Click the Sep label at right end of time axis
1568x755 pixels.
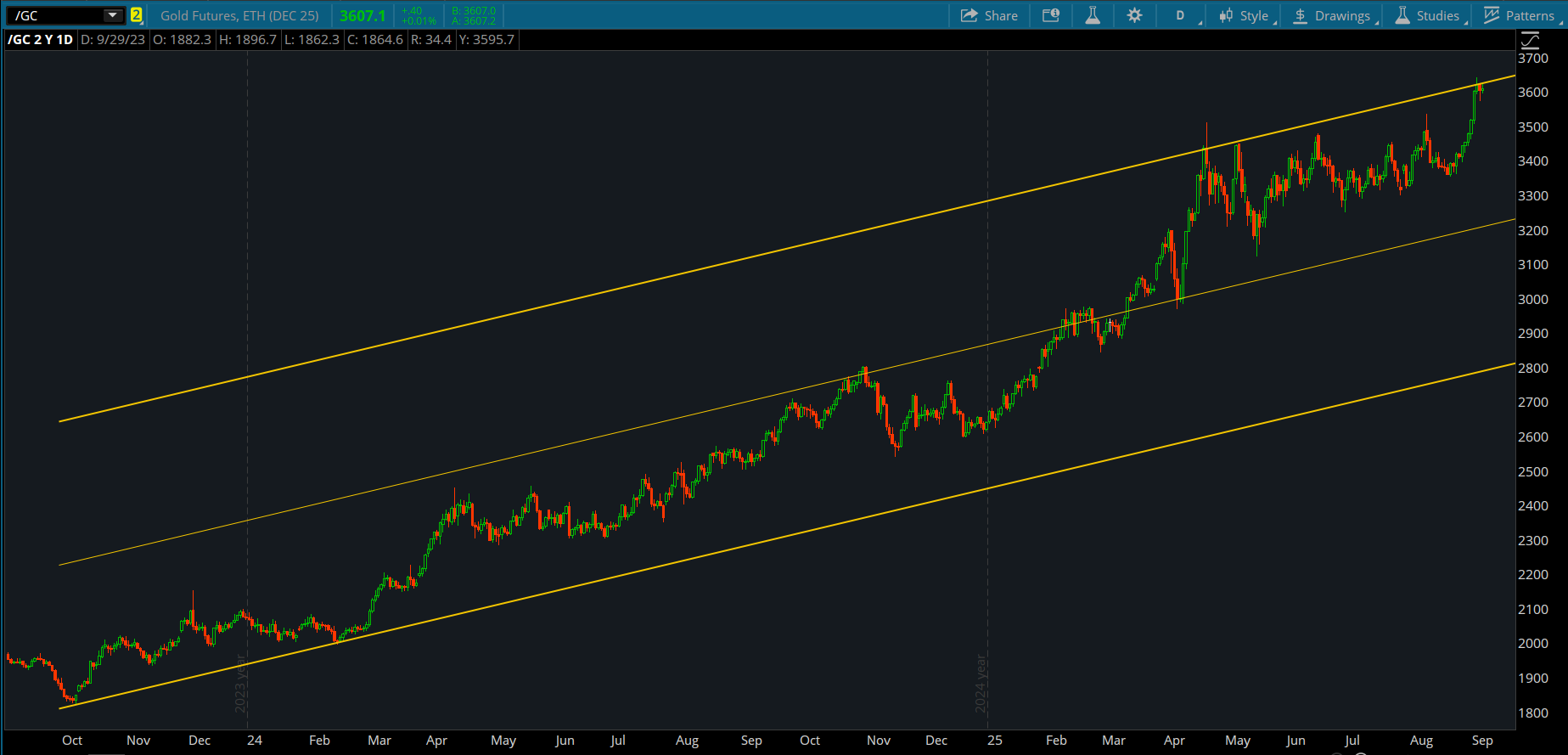click(x=1482, y=740)
